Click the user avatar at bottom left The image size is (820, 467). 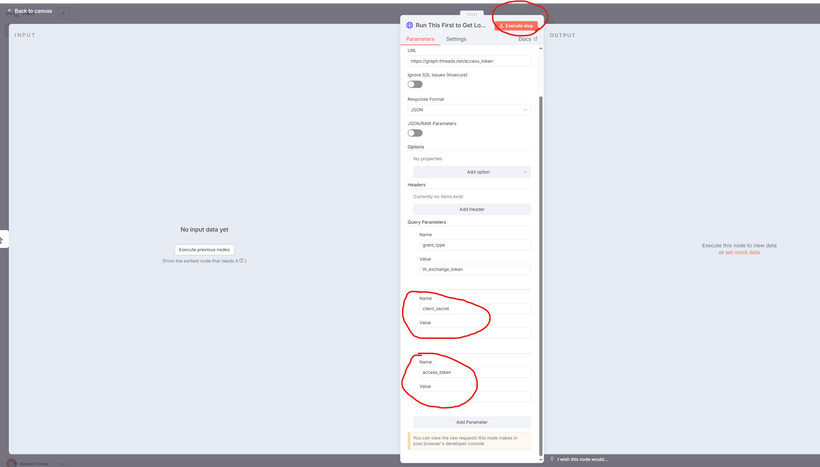[x=12, y=463]
